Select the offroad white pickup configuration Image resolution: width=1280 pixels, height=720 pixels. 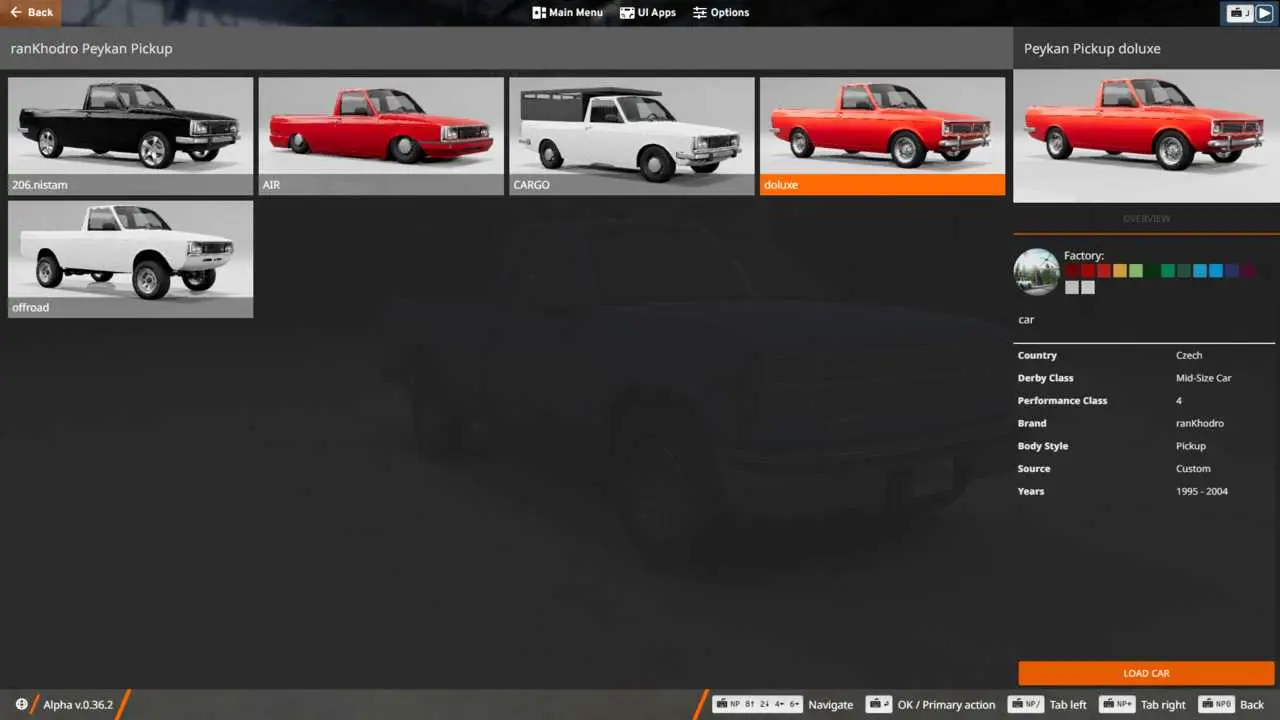[131, 259]
